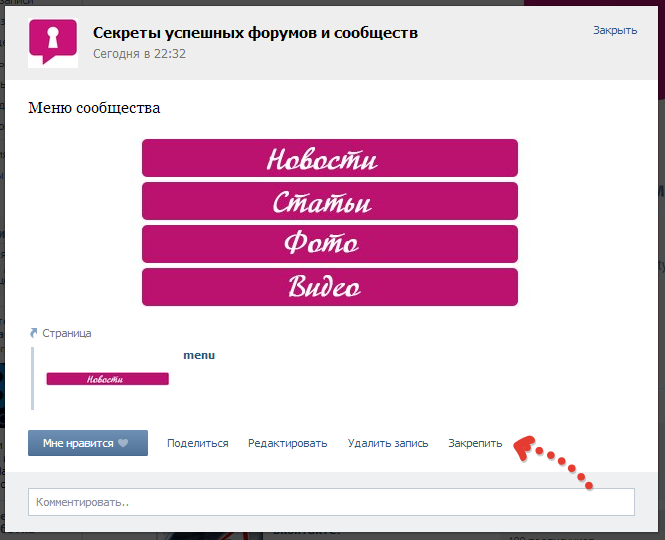Image resolution: width=665 pixels, height=540 pixels.
Task: Open the Новости menu banner
Action: [329, 158]
